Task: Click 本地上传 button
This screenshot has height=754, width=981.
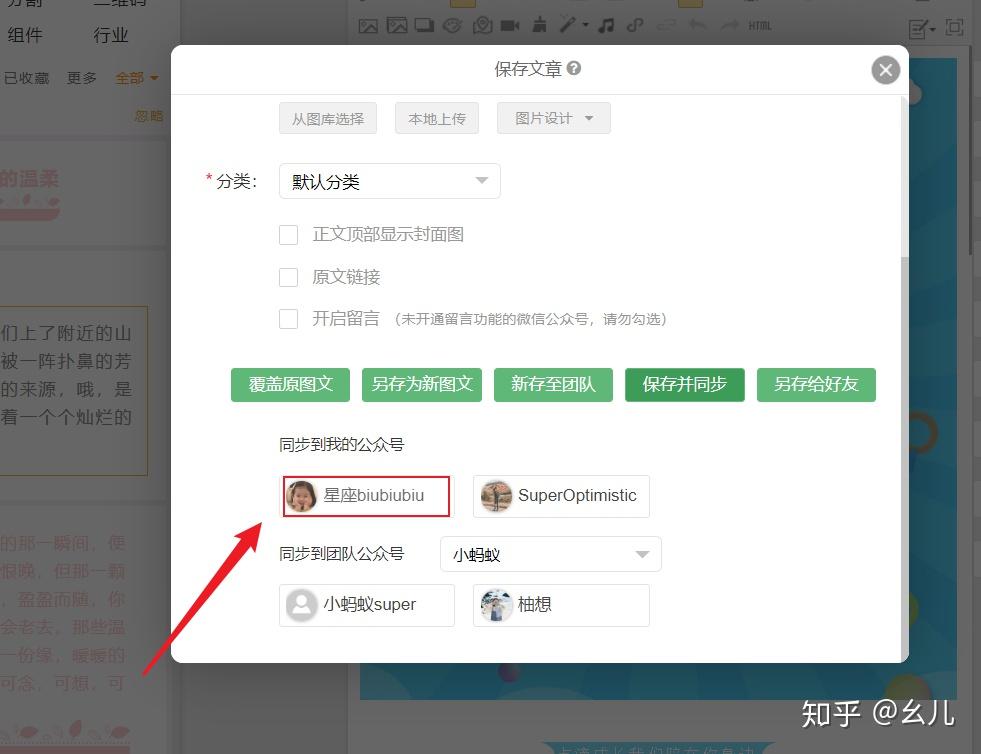Action: (437, 118)
